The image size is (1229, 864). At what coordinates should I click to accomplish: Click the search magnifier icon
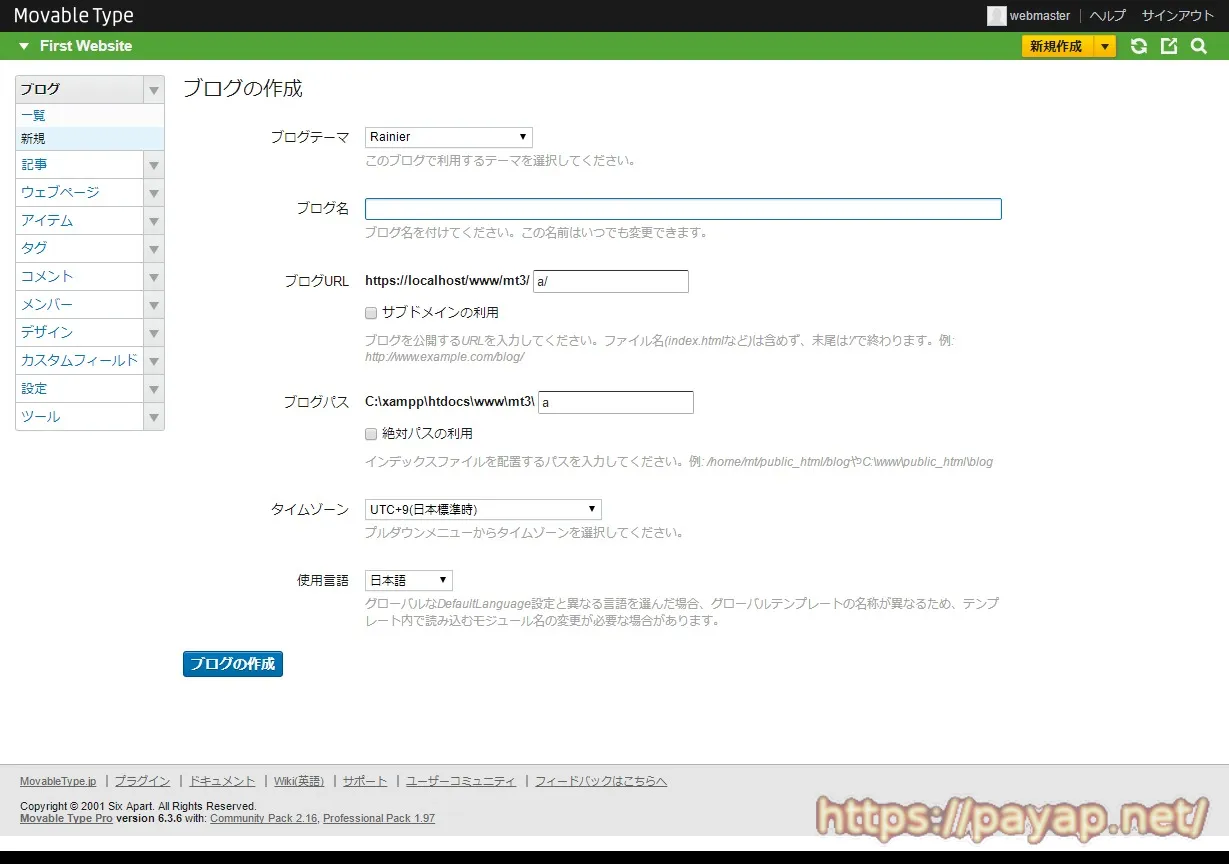point(1199,46)
